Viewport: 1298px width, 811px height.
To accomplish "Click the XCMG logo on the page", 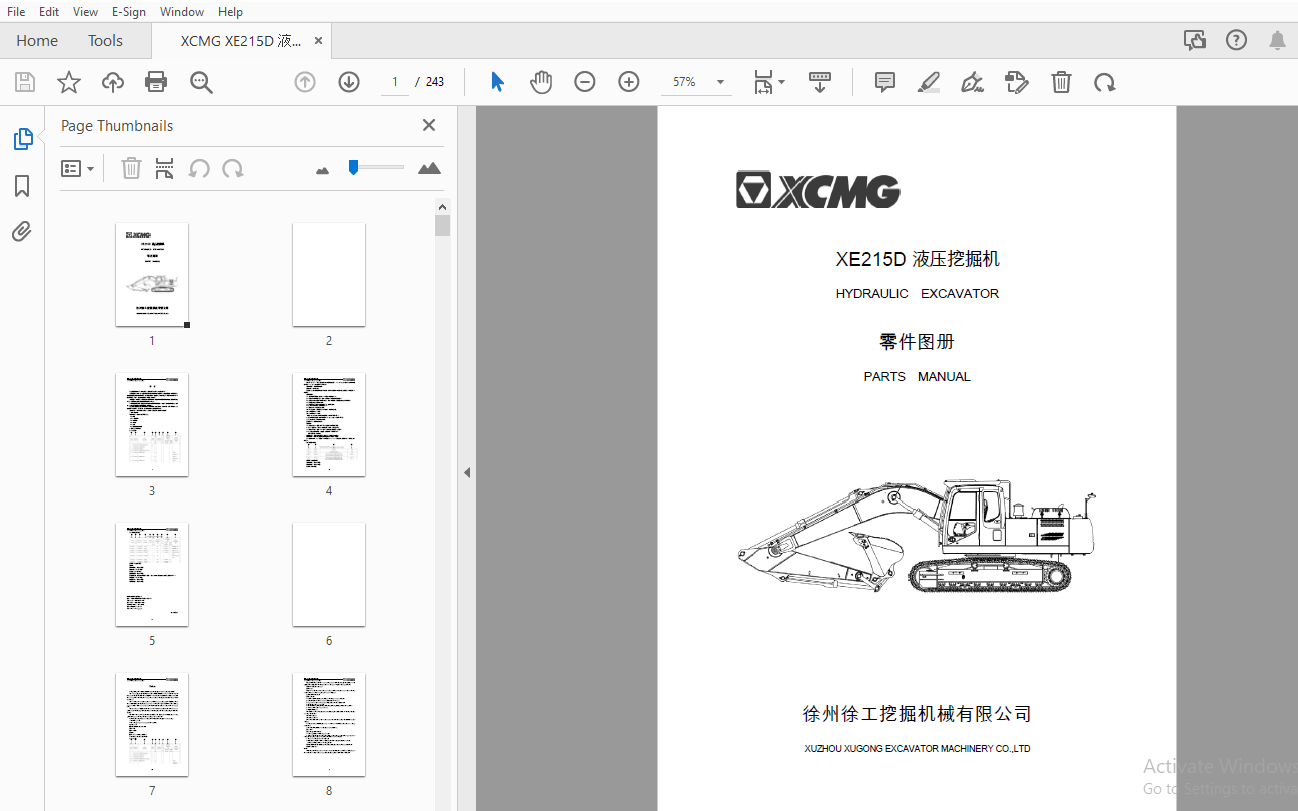I will pyautogui.click(x=818, y=190).
